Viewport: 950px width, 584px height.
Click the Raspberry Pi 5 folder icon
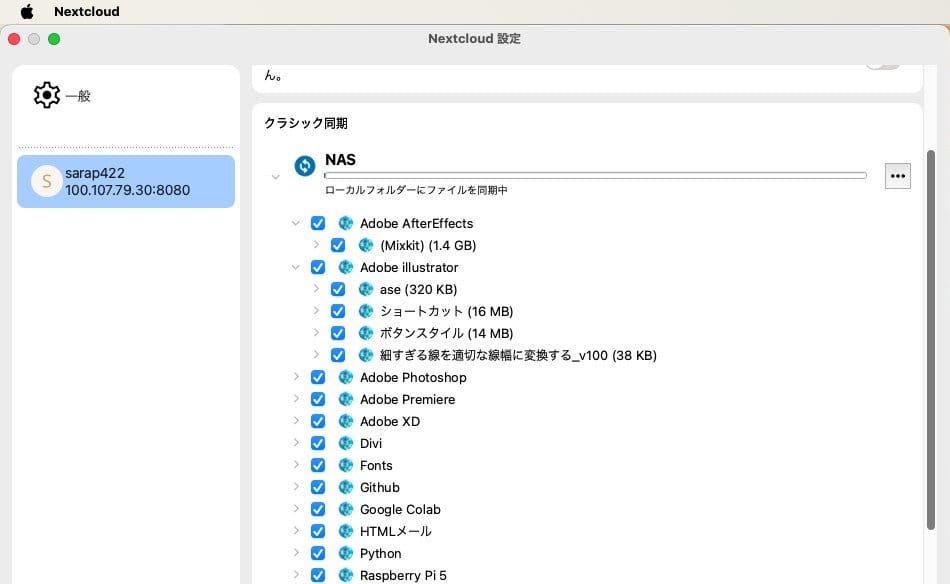tap(346, 575)
